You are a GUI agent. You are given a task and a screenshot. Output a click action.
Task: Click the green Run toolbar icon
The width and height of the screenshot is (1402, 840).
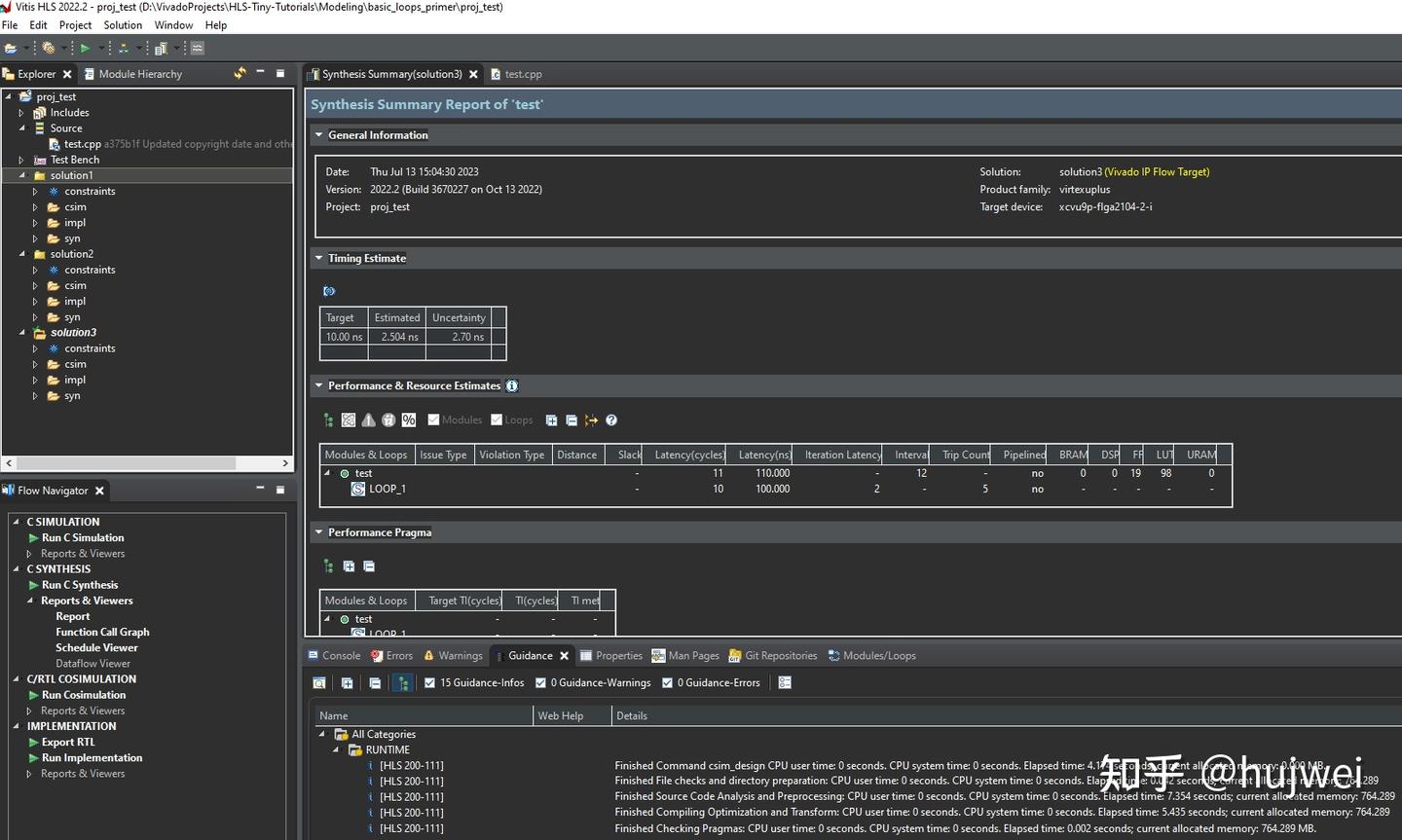point(85,48)
